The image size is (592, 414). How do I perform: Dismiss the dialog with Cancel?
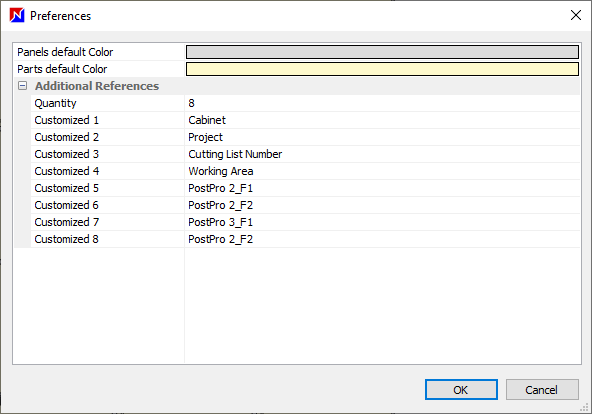[542, 389]
